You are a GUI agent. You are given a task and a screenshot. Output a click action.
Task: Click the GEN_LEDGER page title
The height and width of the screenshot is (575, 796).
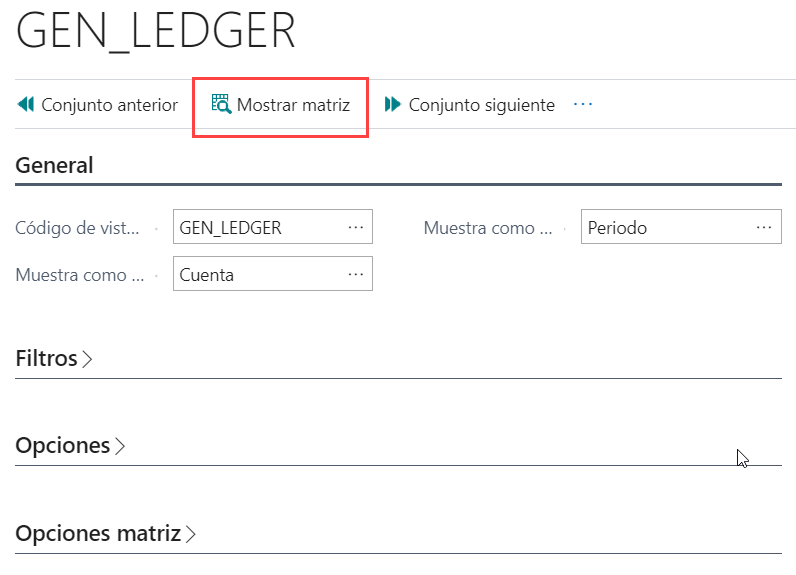pos(156,31)
